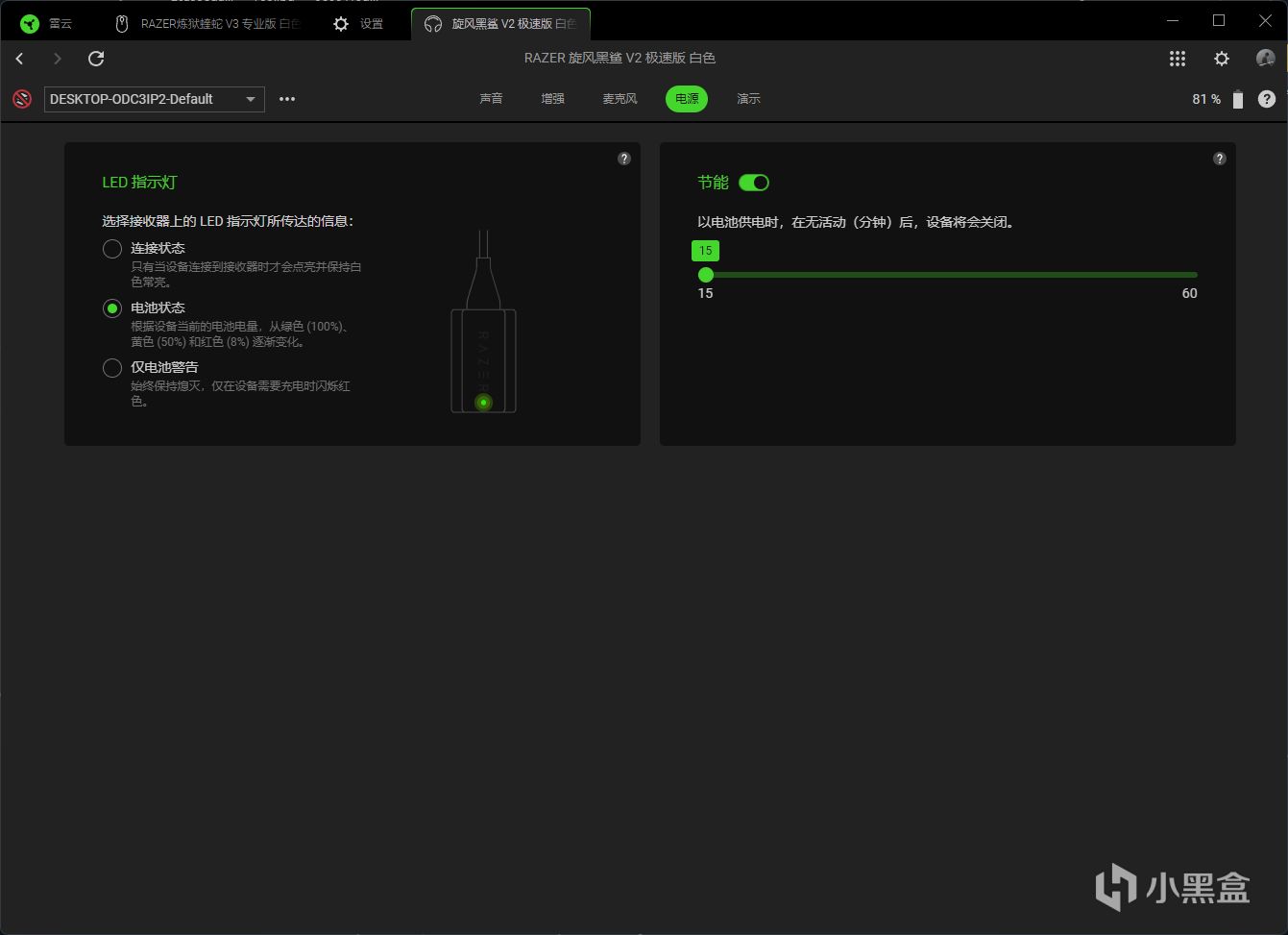Click the 81 % battery percentage text
This screenshot has height=935, width=1288.
[1206, 99]
